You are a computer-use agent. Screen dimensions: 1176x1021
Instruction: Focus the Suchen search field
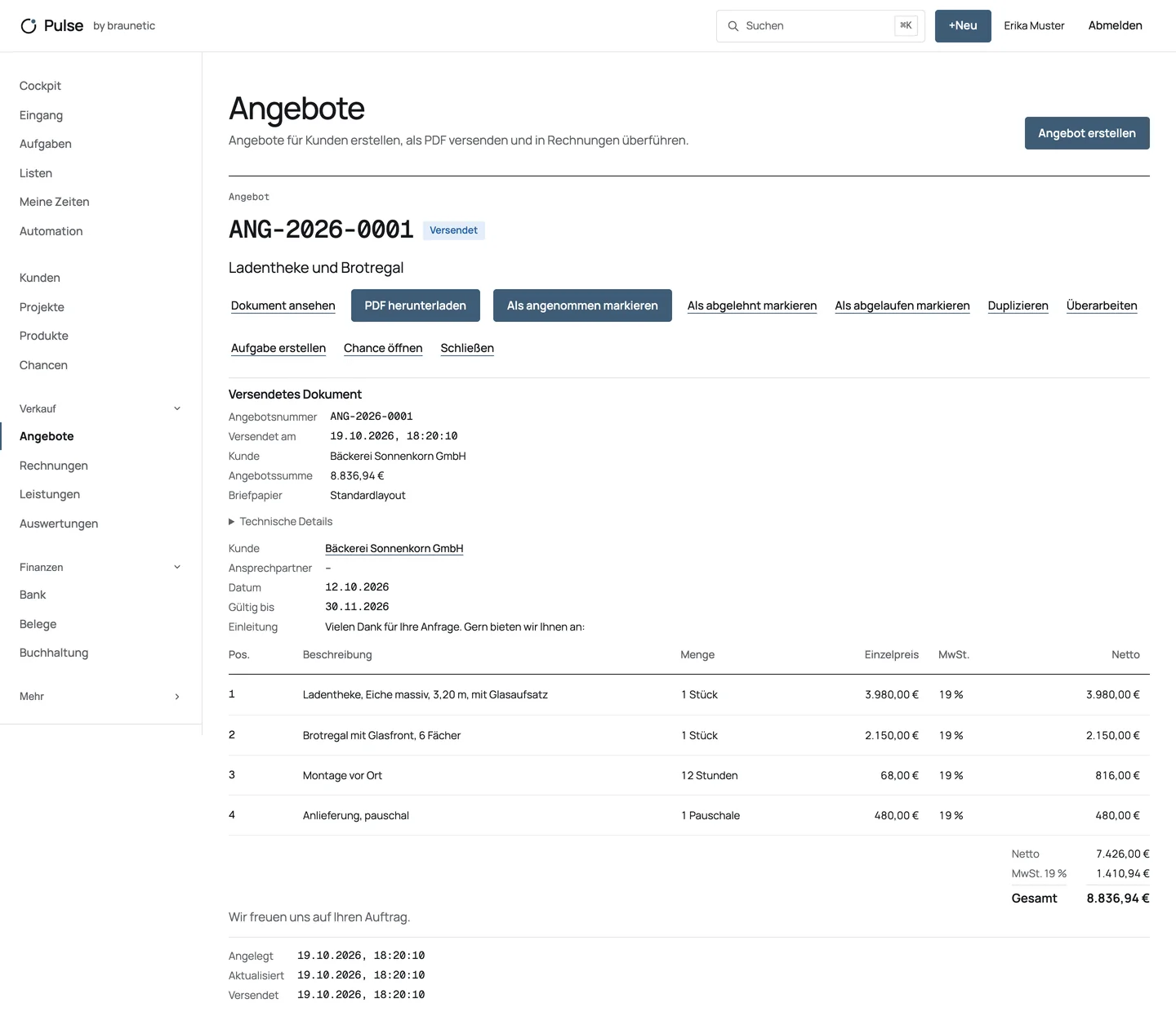pos(821,26)
